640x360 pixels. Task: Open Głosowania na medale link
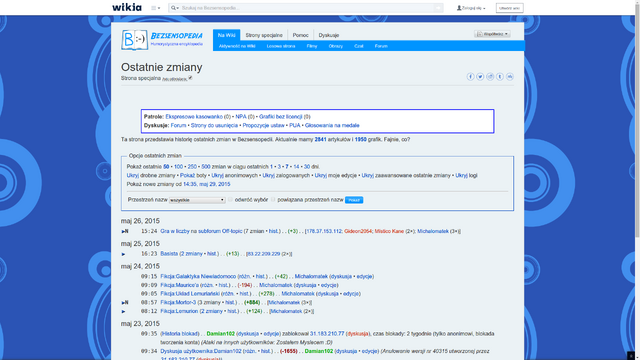(x=332, y=125)
